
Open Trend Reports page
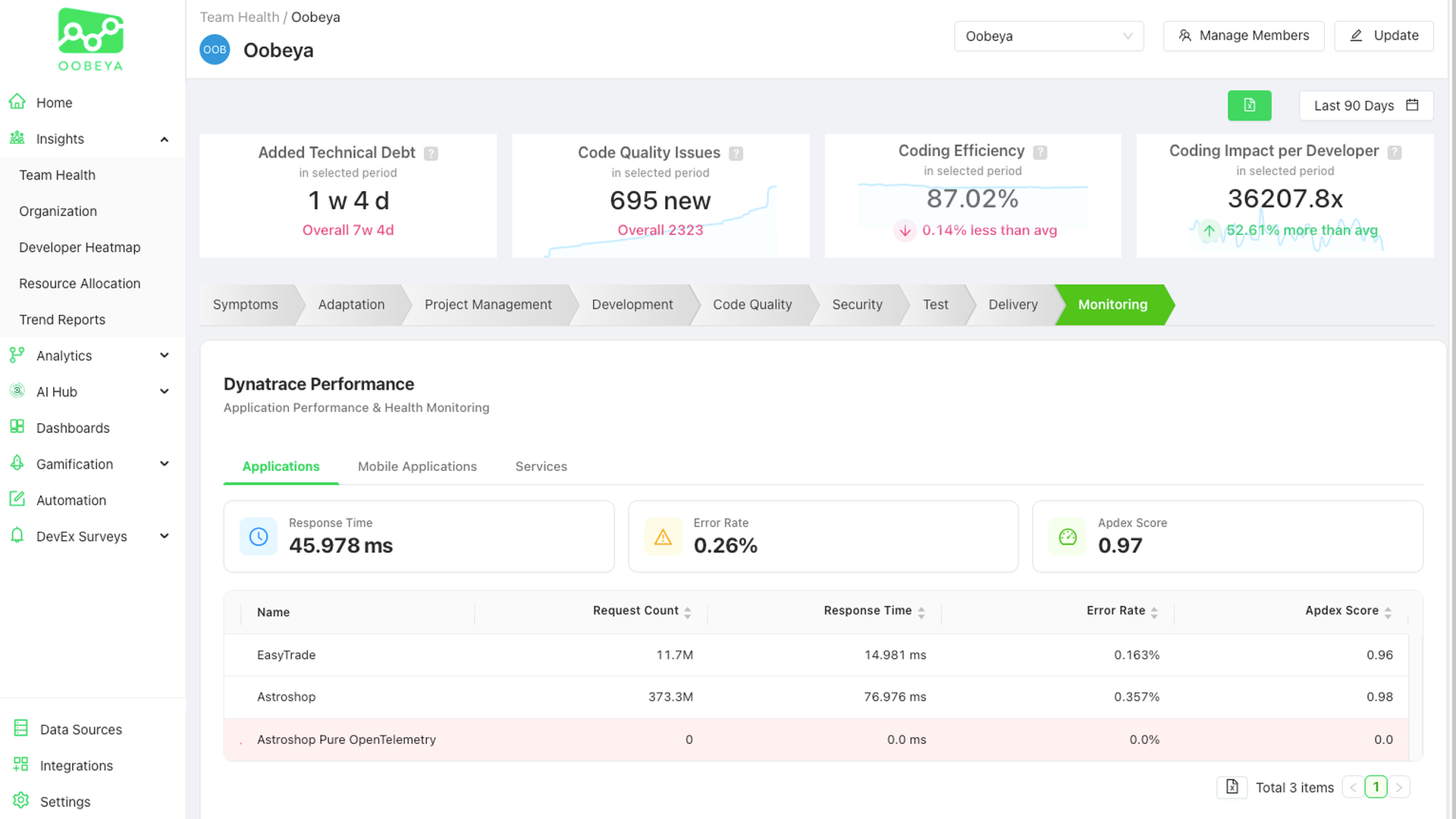[x=62, y=320]
